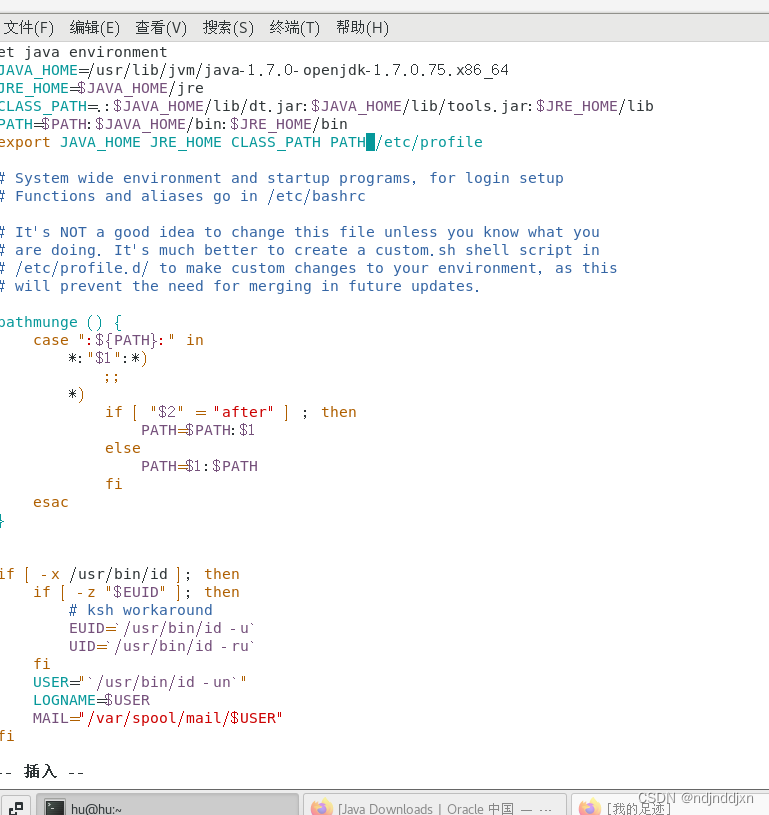Open the 帮助(H) menu
The image size is (769, 815).
pos(362,28)
